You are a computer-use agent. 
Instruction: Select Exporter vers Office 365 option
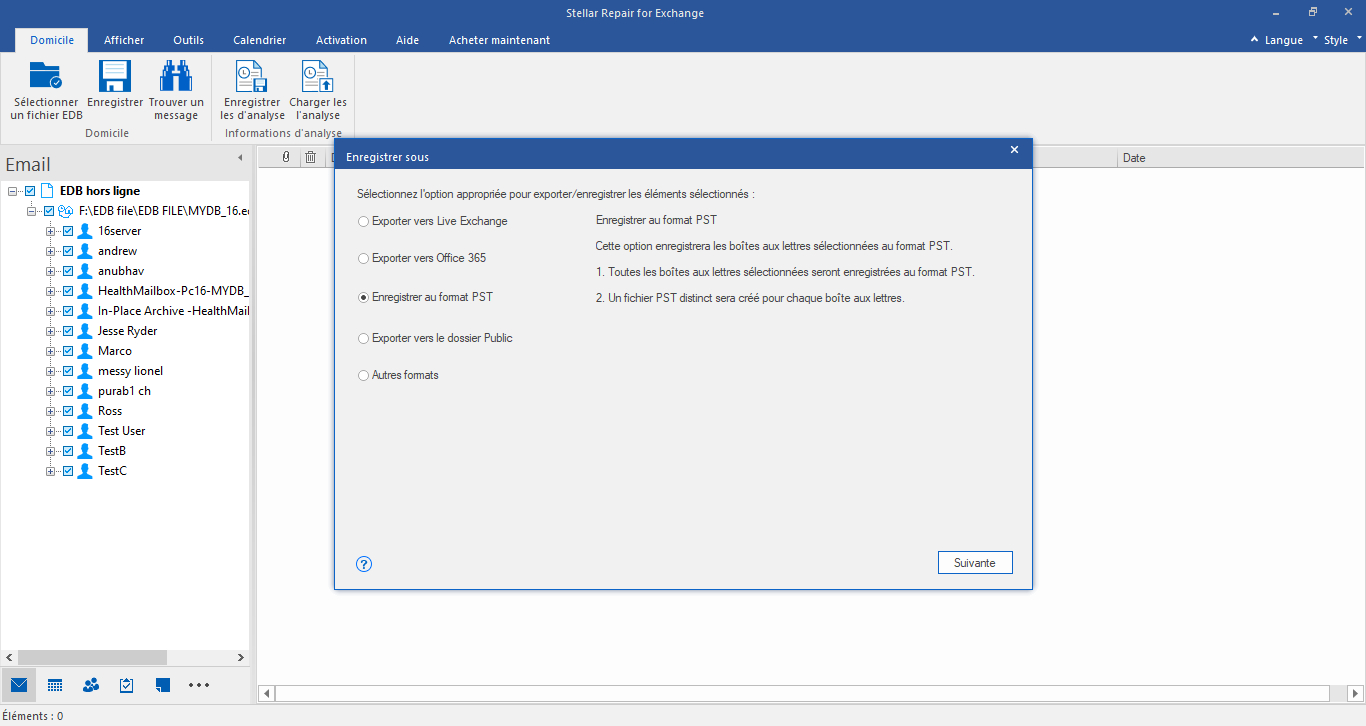pos(364,258)
